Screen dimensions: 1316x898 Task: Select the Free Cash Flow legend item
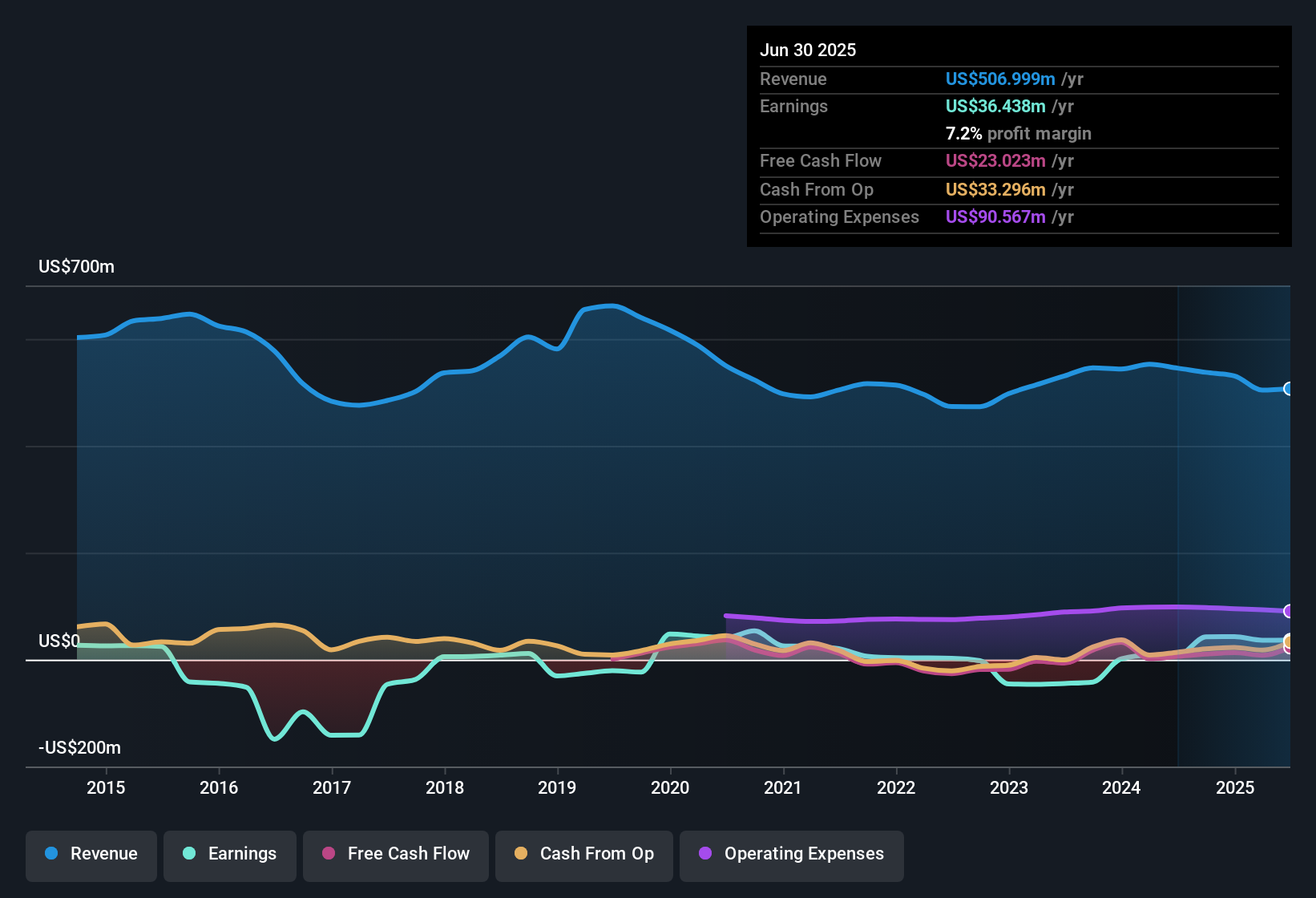tap(395, 854)
